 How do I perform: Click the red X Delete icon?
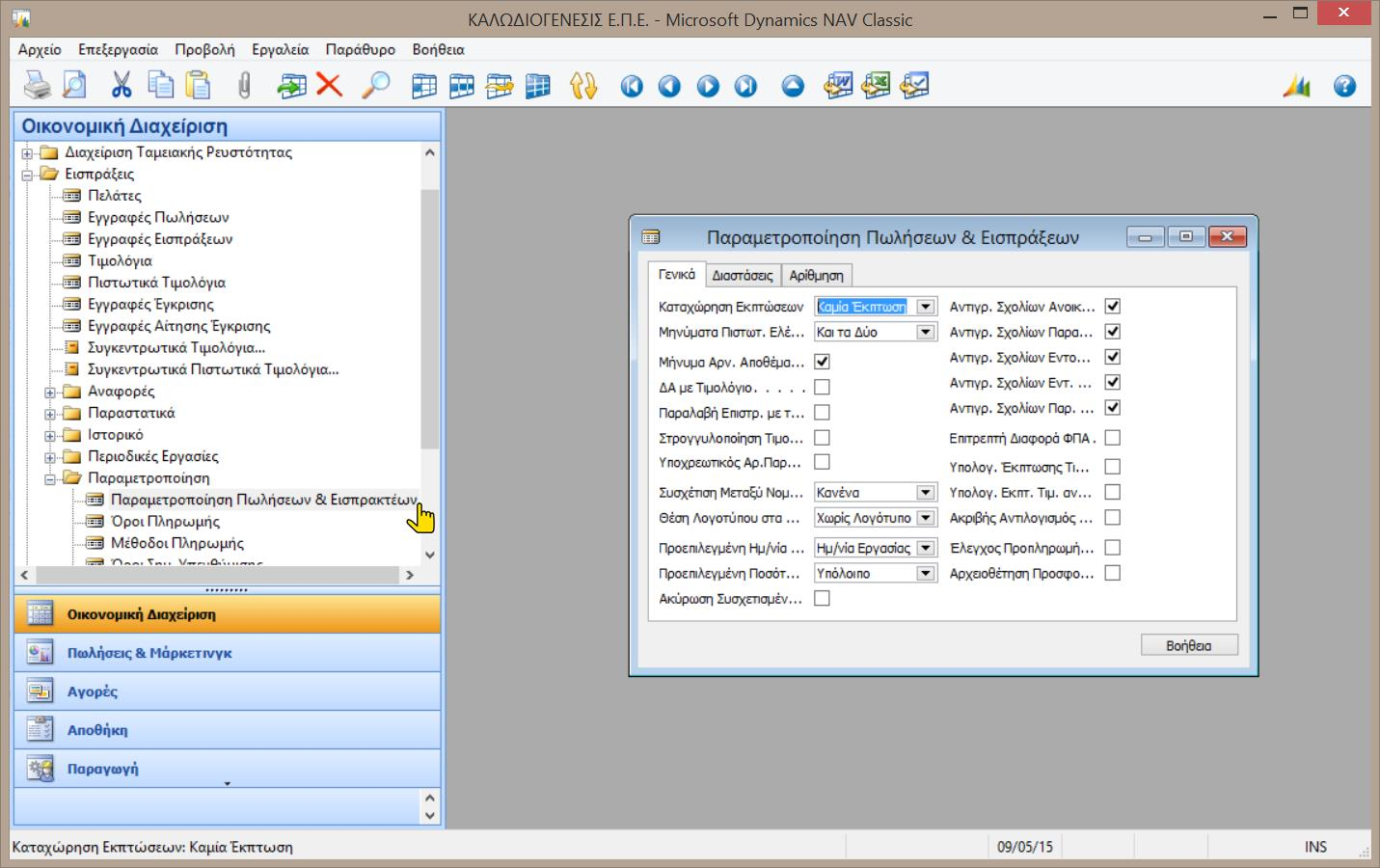click(330, 86)
